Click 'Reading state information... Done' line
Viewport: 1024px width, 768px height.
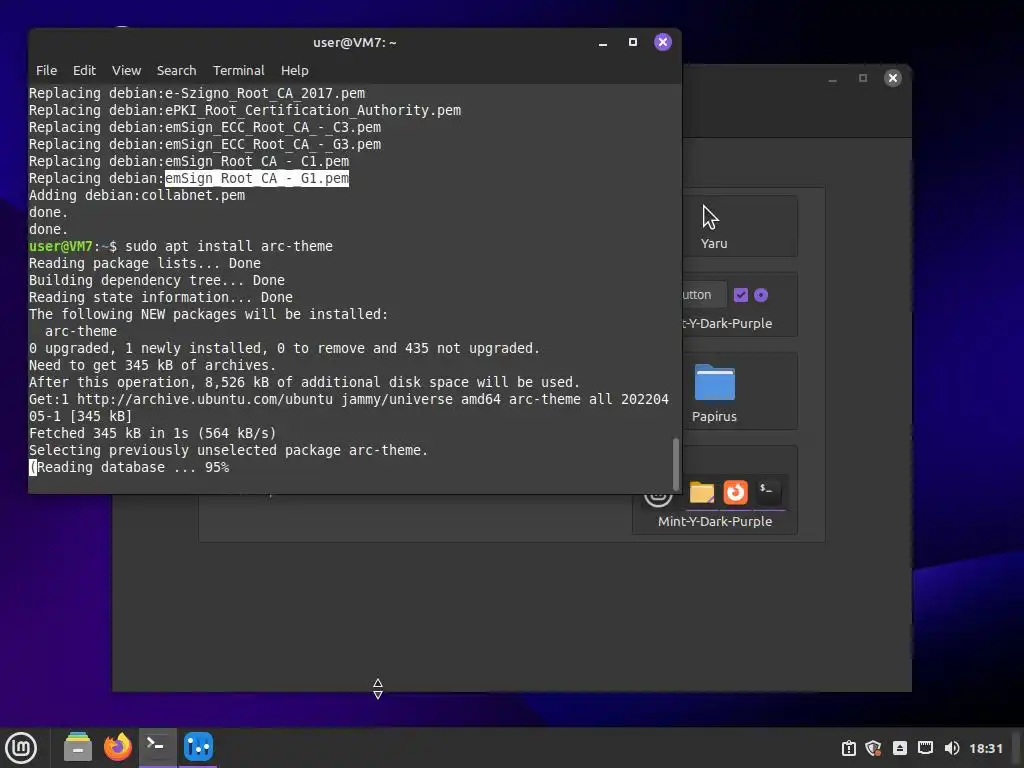[x=161, y=297]
